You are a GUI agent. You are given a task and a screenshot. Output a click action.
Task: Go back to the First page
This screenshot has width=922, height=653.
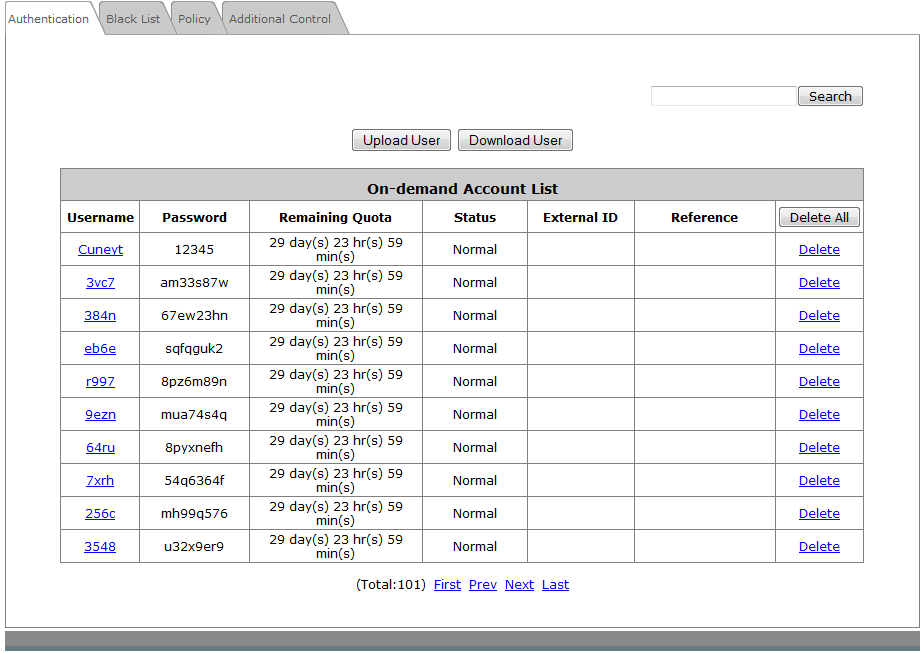pos(447,585)
